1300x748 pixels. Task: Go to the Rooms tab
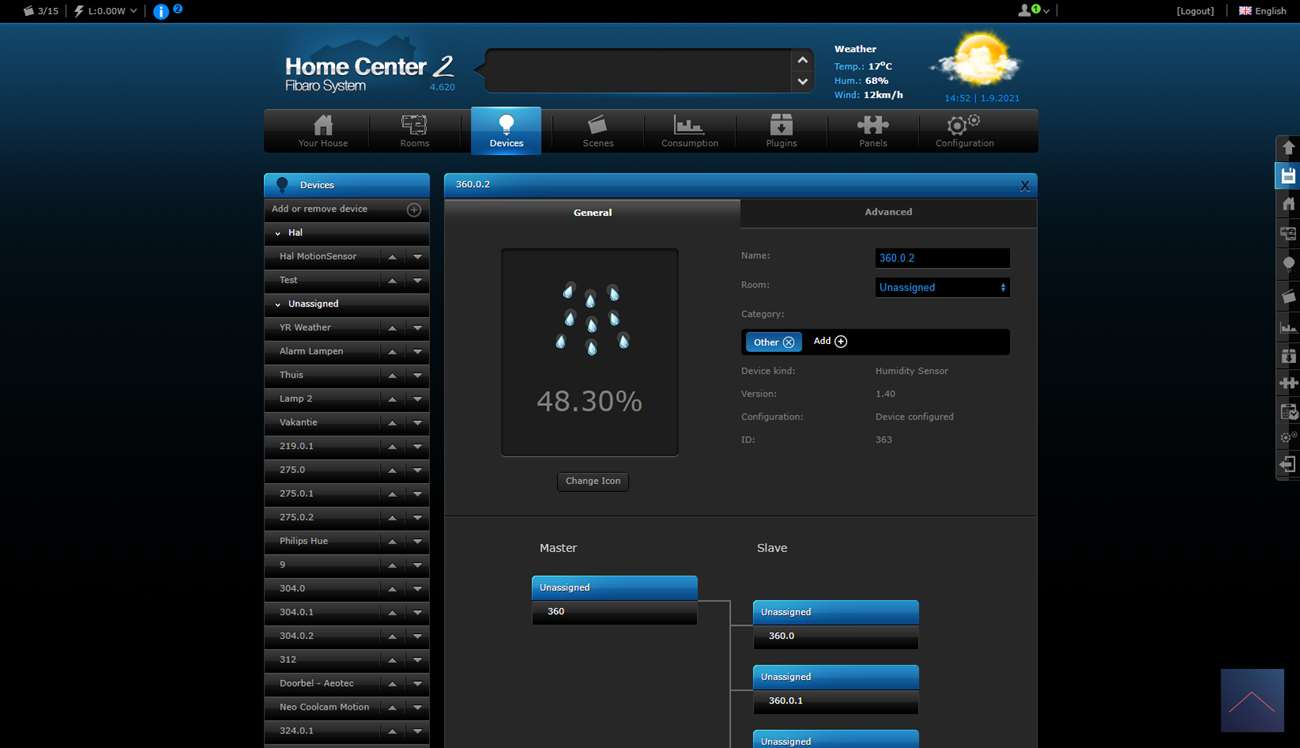click(414, 131)
